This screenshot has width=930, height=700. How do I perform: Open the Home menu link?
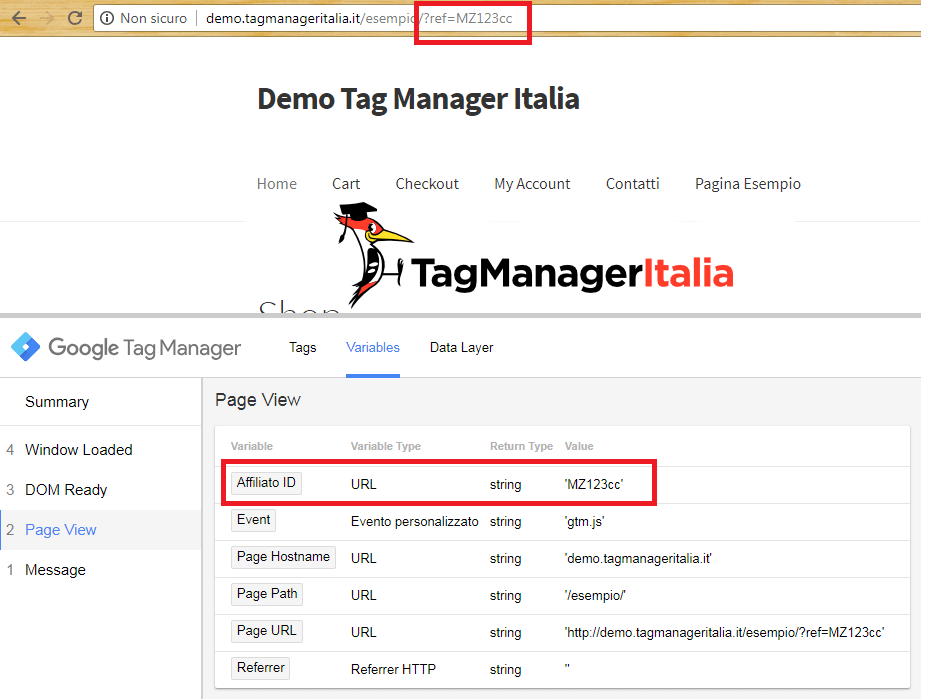pyautogui.click(x=276, y=184)
